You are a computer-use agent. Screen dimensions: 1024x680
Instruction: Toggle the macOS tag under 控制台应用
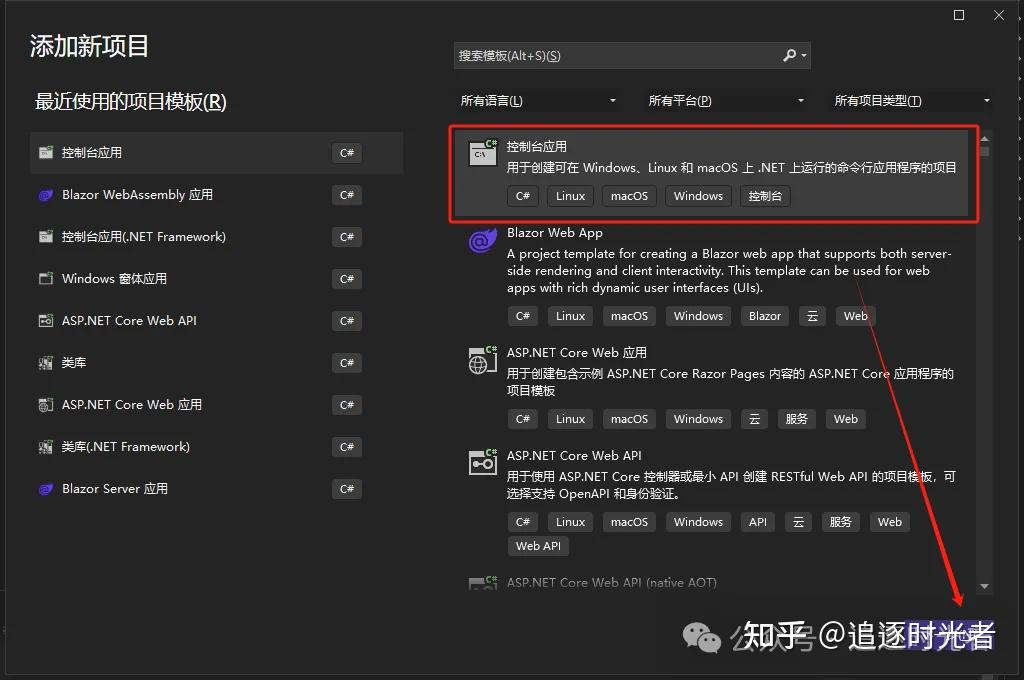click(x=629, y=196)
